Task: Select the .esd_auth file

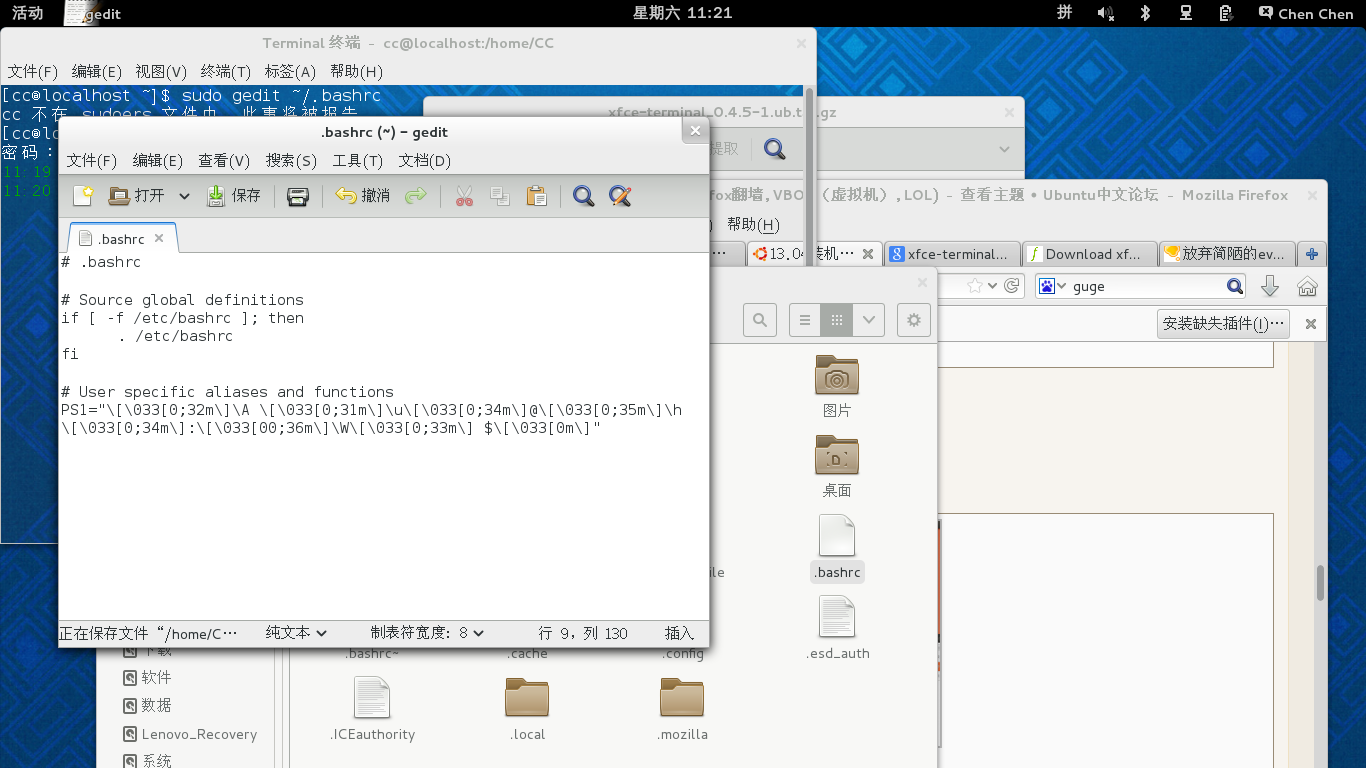Action: coord(838,628)
